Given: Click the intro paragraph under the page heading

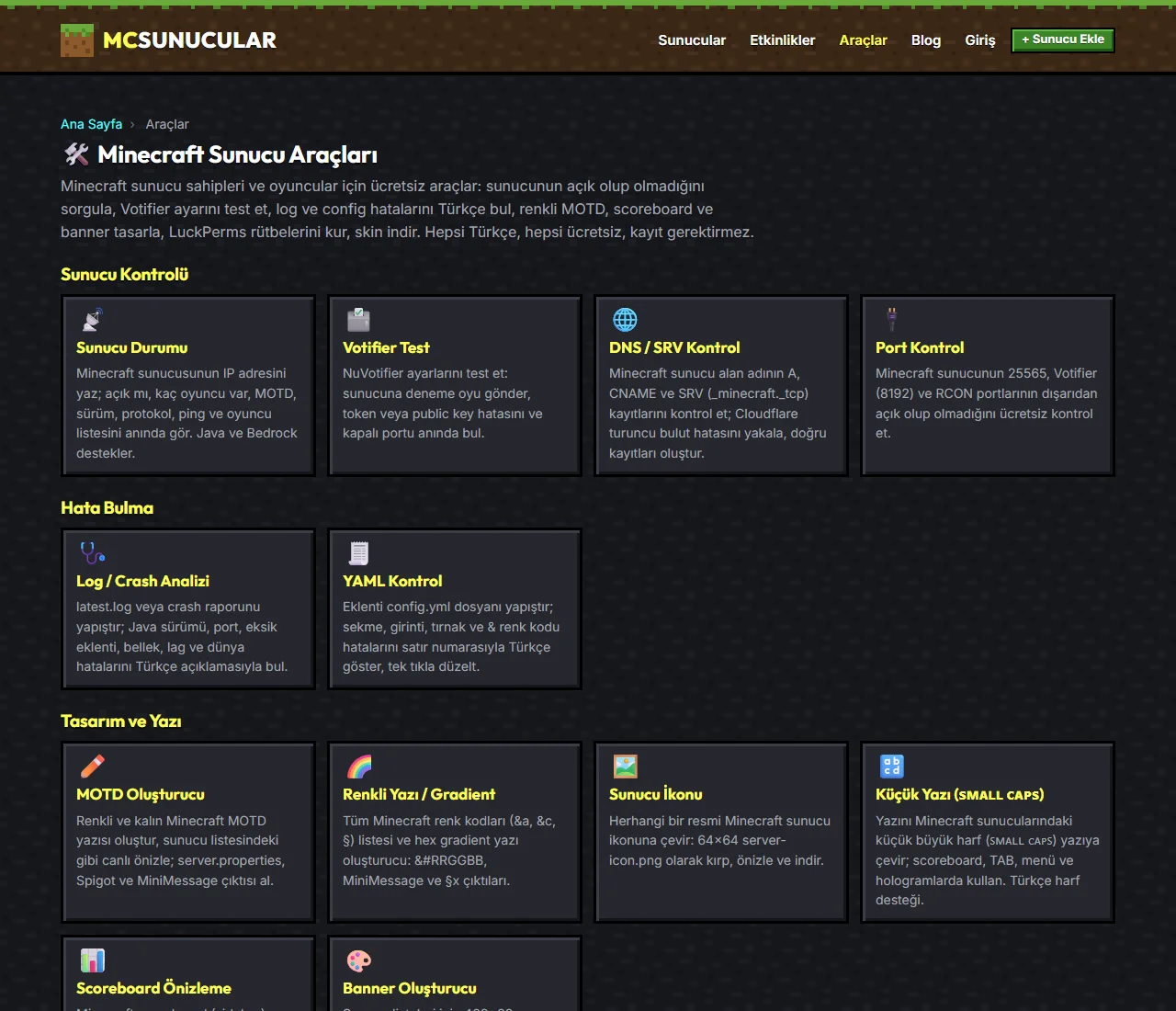Looking at the screenshot, I should point(407,209).
